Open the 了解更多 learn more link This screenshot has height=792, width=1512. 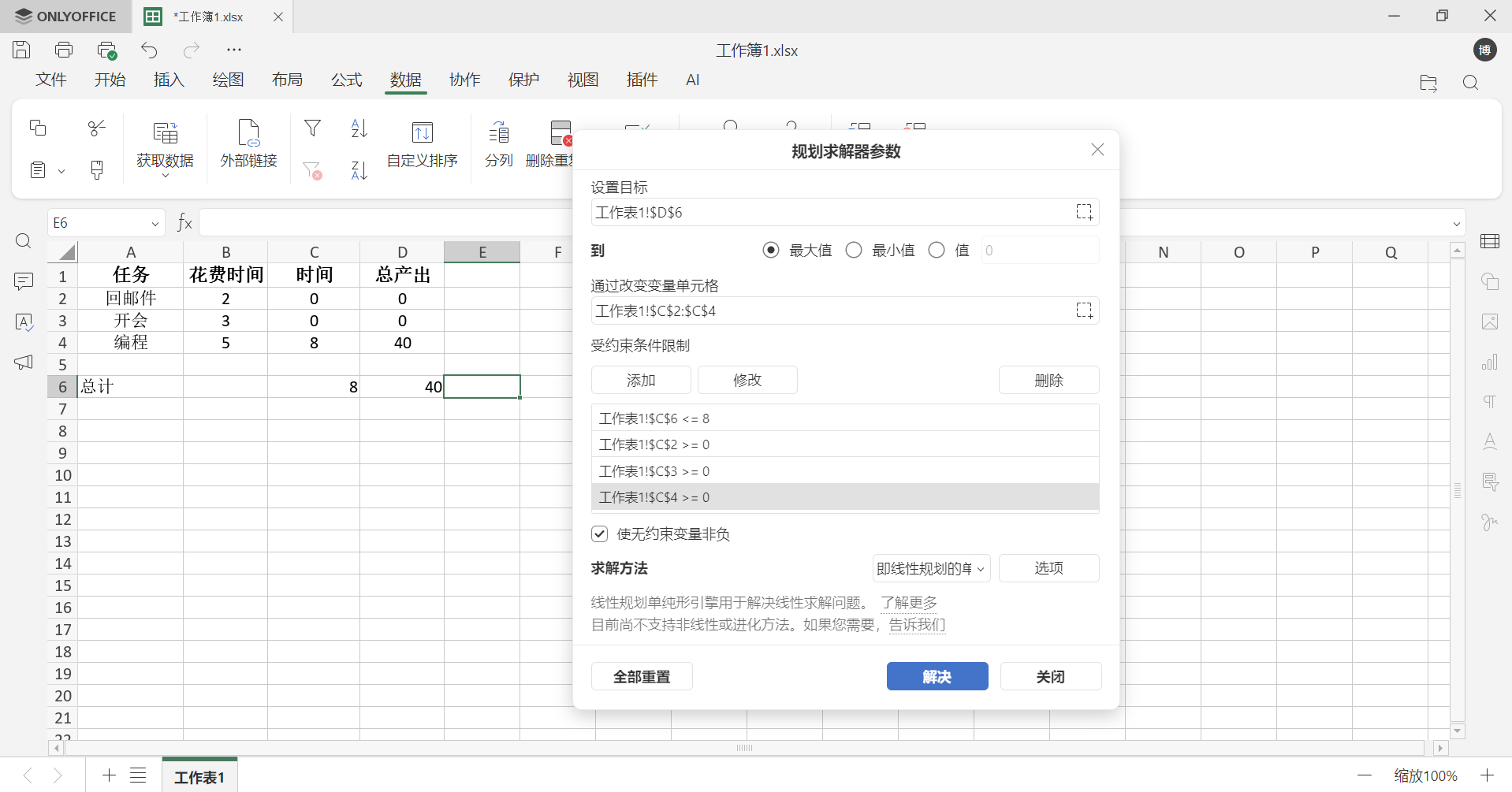click(x=909, y=603)
